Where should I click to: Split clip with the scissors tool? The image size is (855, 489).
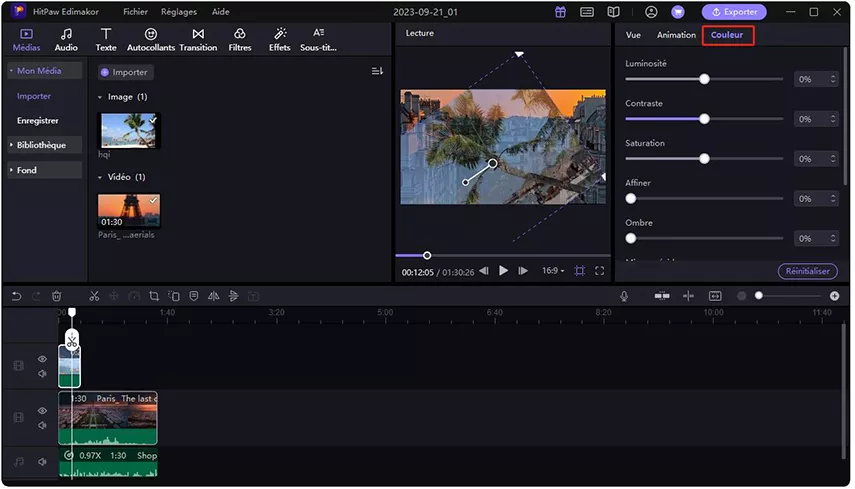(94, 297)
